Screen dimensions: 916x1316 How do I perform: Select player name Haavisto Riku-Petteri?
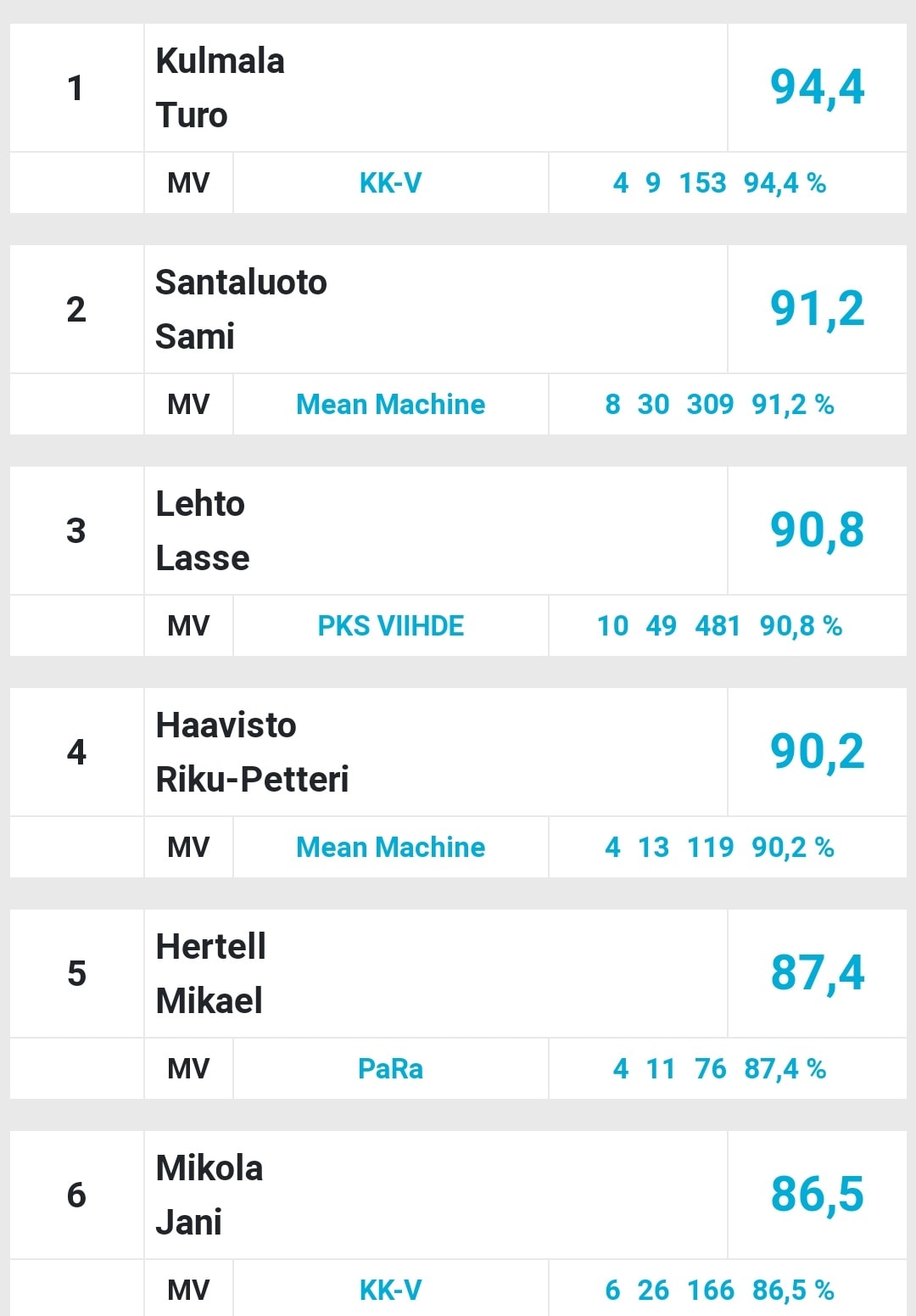pyautogui.click(x=252, y=753)
